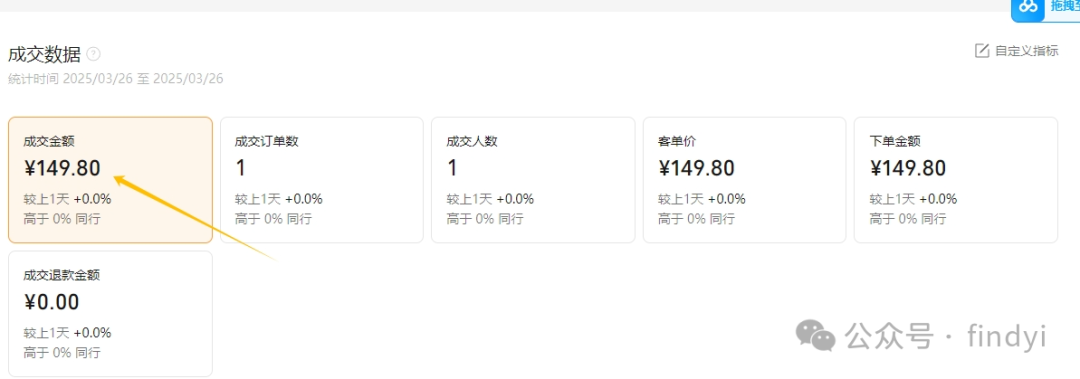The image size is (1080, 379).
Task: Click ¥149.80 value under 客单价
Action: pos(696,168)
